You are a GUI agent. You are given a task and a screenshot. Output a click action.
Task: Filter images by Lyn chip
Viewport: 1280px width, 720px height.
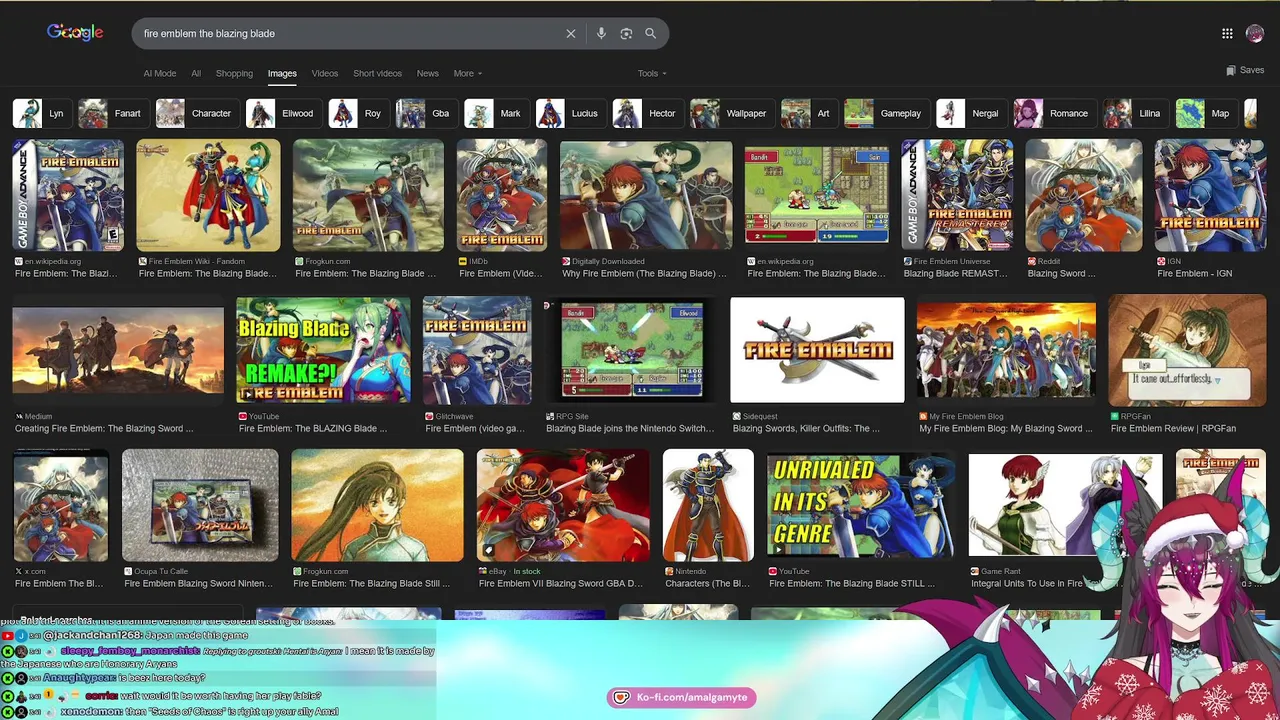[41, 113]
